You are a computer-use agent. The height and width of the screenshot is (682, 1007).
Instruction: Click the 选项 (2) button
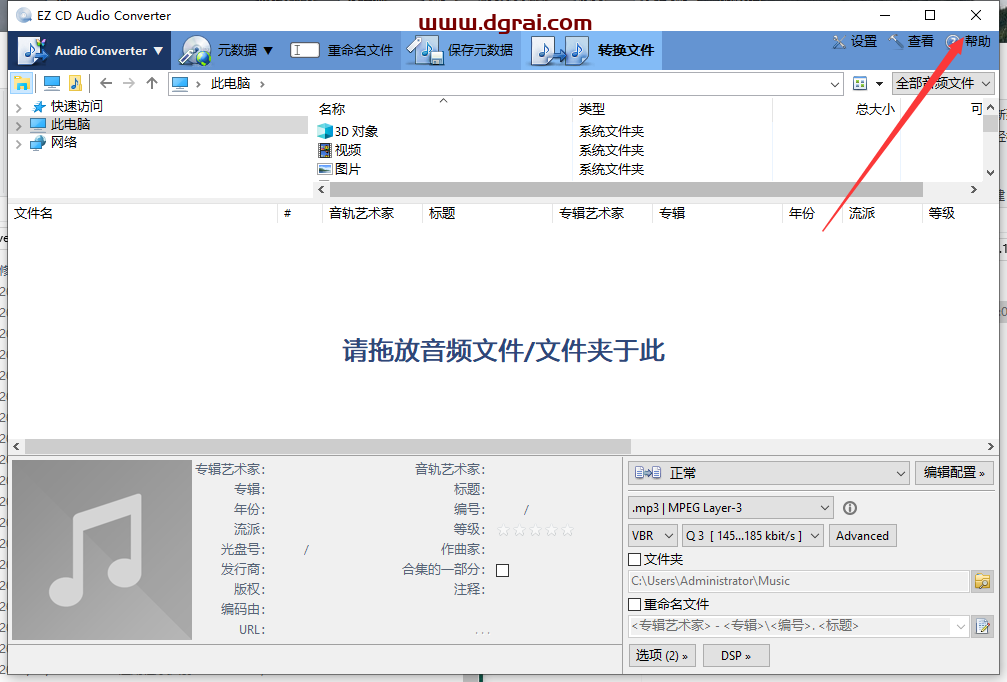pos(661,656)
